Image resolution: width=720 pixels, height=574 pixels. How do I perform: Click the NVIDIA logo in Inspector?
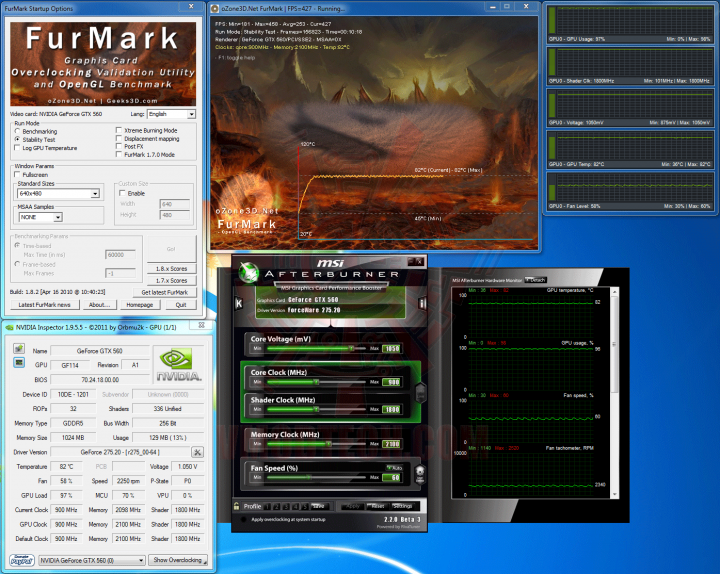coord(178,364)
